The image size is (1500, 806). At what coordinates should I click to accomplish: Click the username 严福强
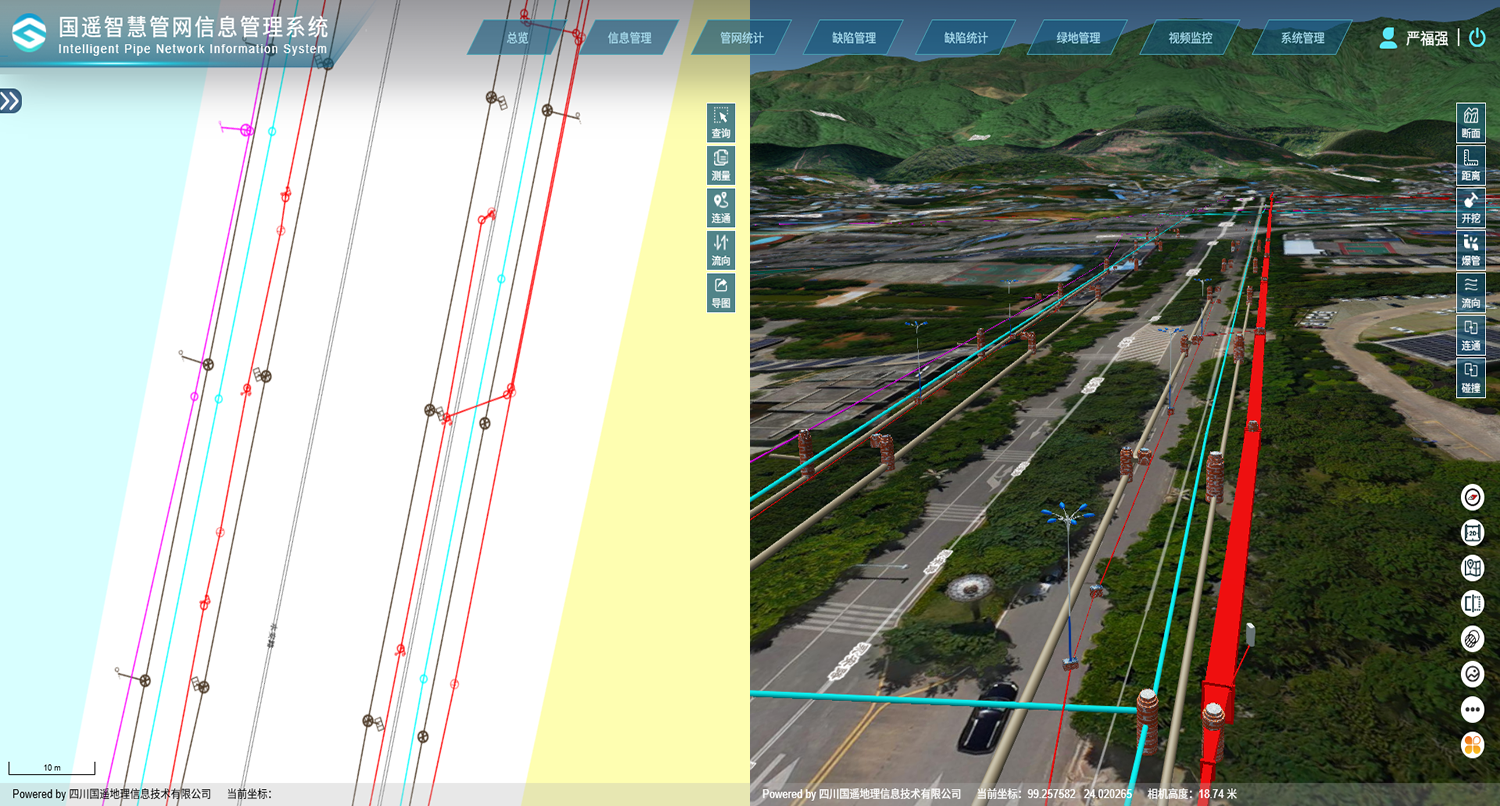pyautogui.click(x=1426, y=38)
